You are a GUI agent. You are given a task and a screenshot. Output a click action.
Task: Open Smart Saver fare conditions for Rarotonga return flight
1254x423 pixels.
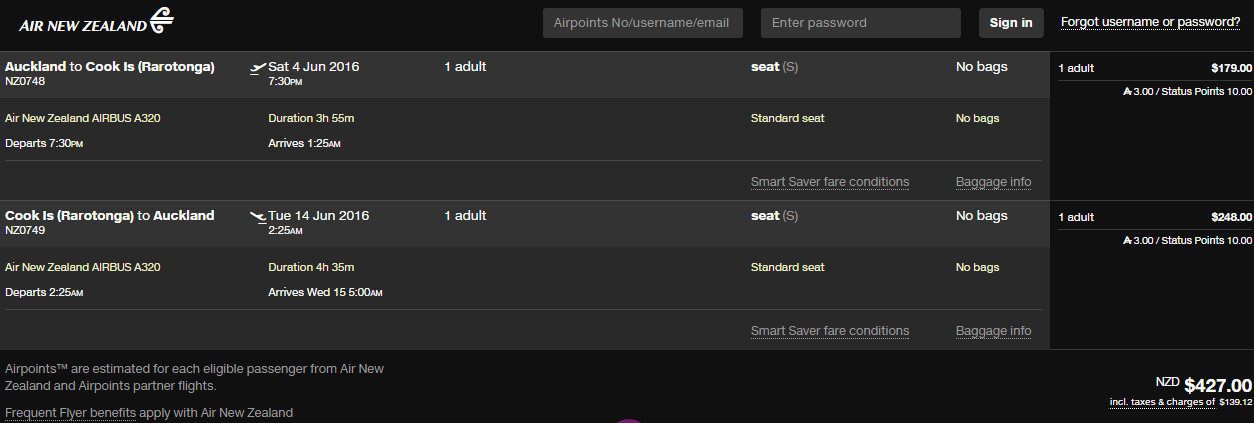830,331
